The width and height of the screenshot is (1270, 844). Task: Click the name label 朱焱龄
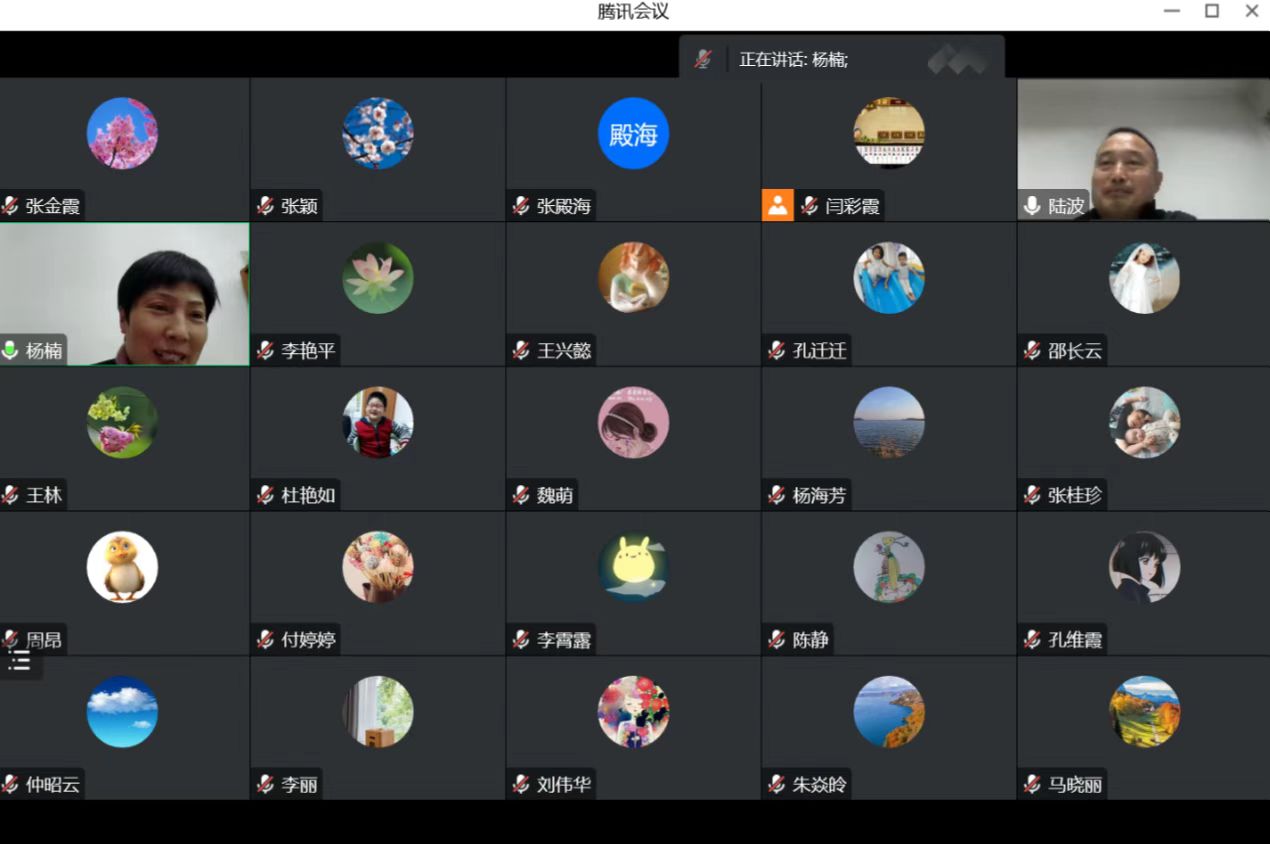pyautogui.click(x=819, y=784)
